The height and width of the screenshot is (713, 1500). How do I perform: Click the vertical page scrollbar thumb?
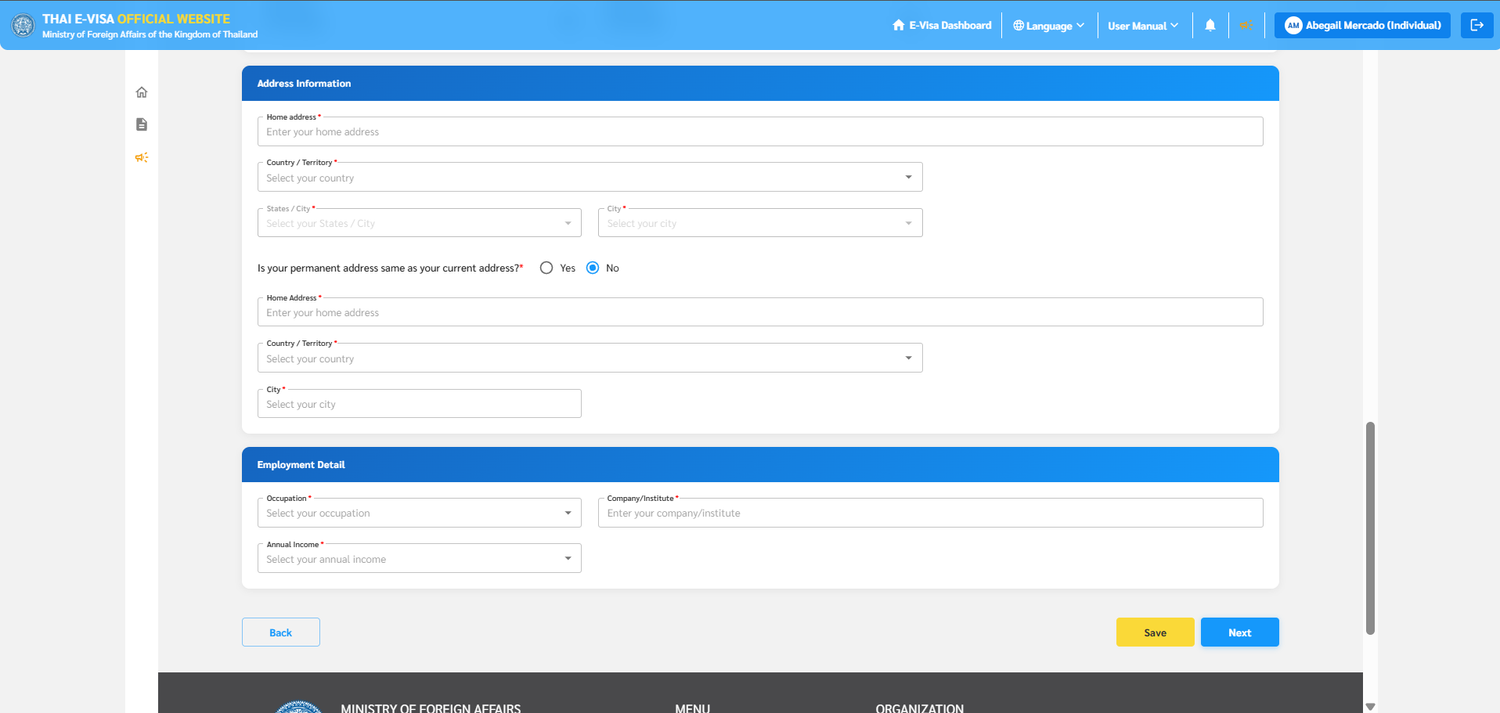(1370, 528)
